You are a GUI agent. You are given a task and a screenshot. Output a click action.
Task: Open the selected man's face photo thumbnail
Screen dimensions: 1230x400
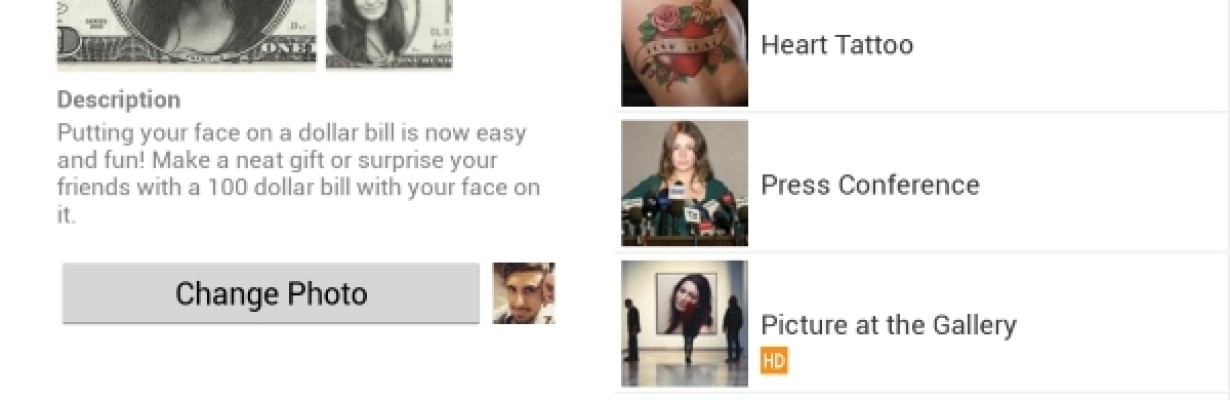pyautogui.click(x=524, y=293)
